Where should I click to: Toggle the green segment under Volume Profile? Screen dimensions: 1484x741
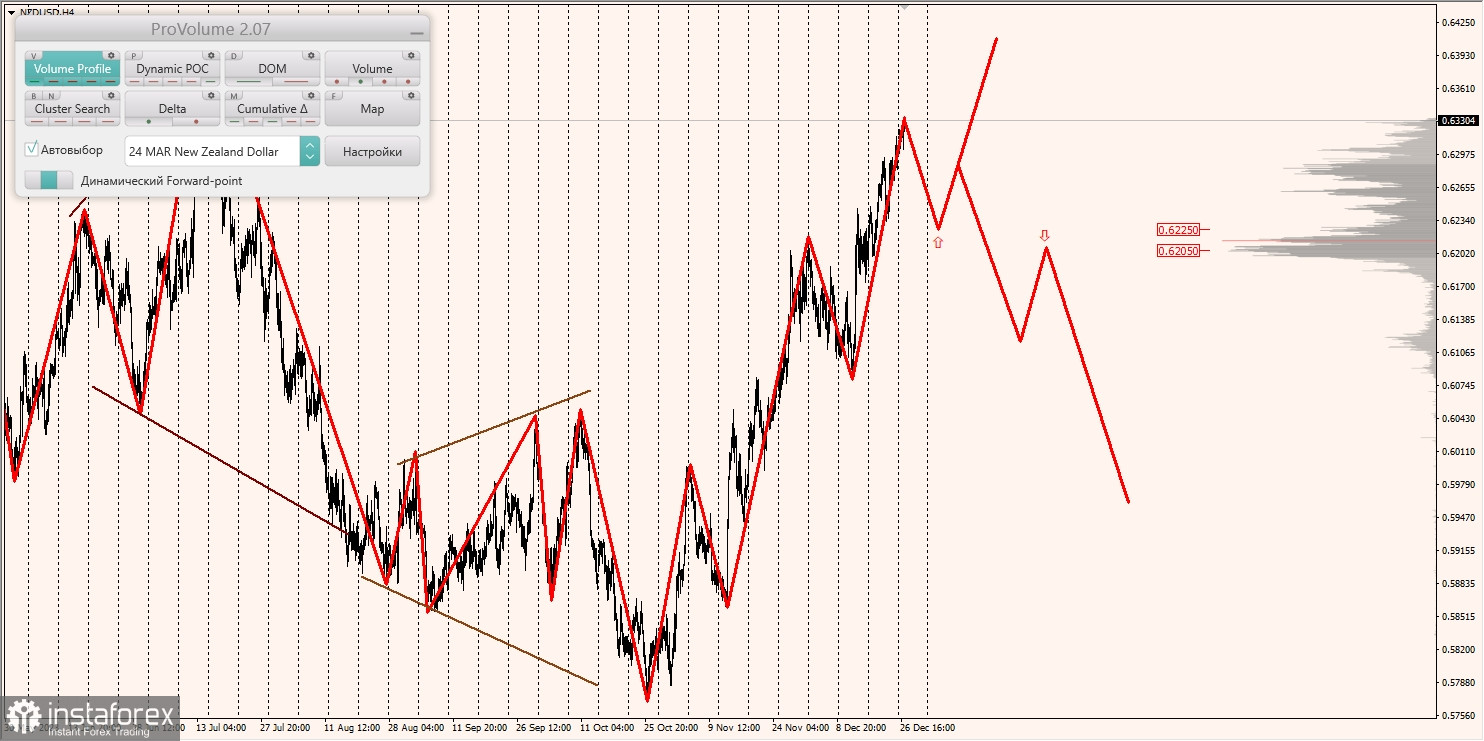tap(36, 81)
